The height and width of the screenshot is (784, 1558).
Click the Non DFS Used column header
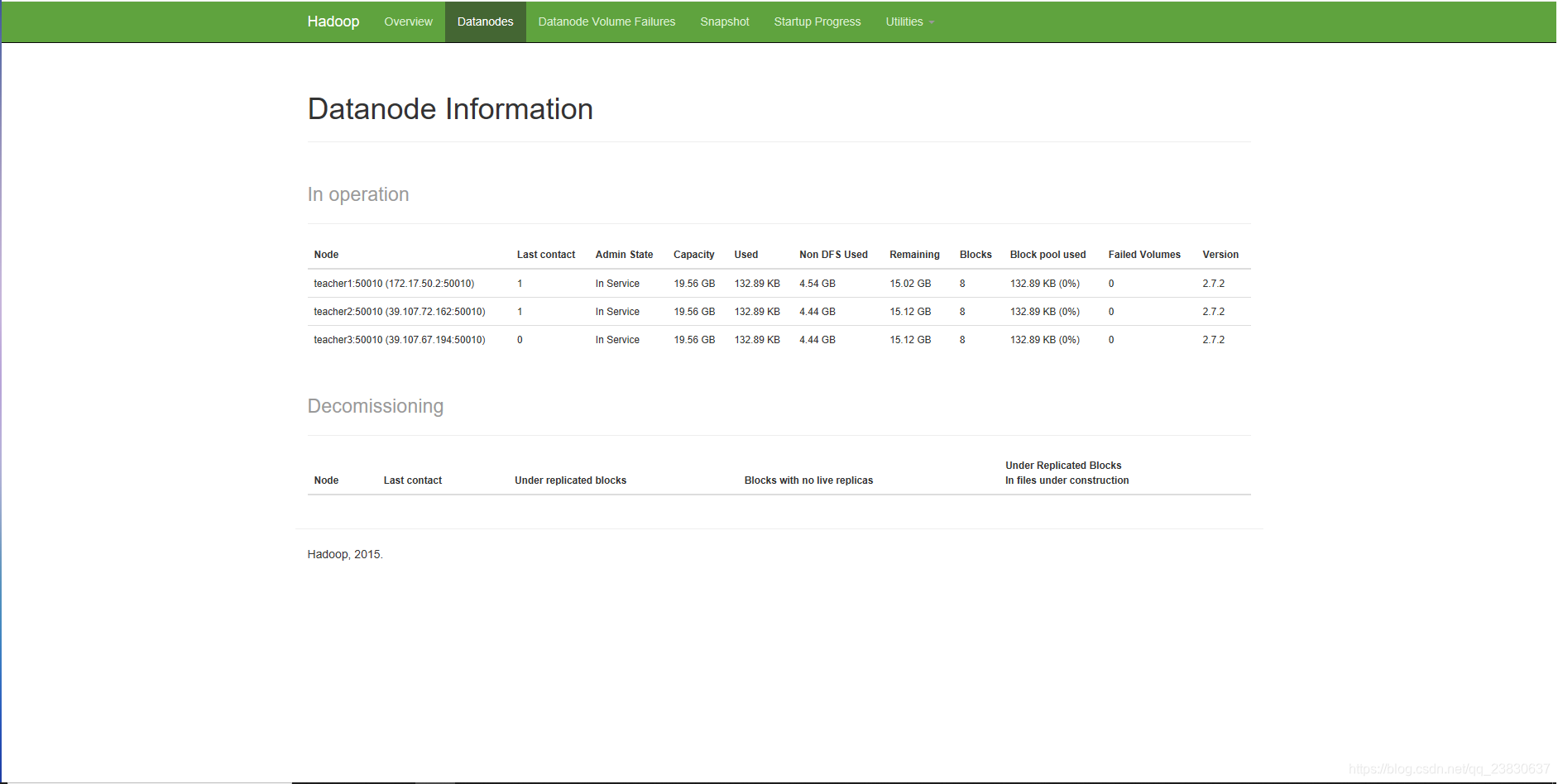coord(833,255)
